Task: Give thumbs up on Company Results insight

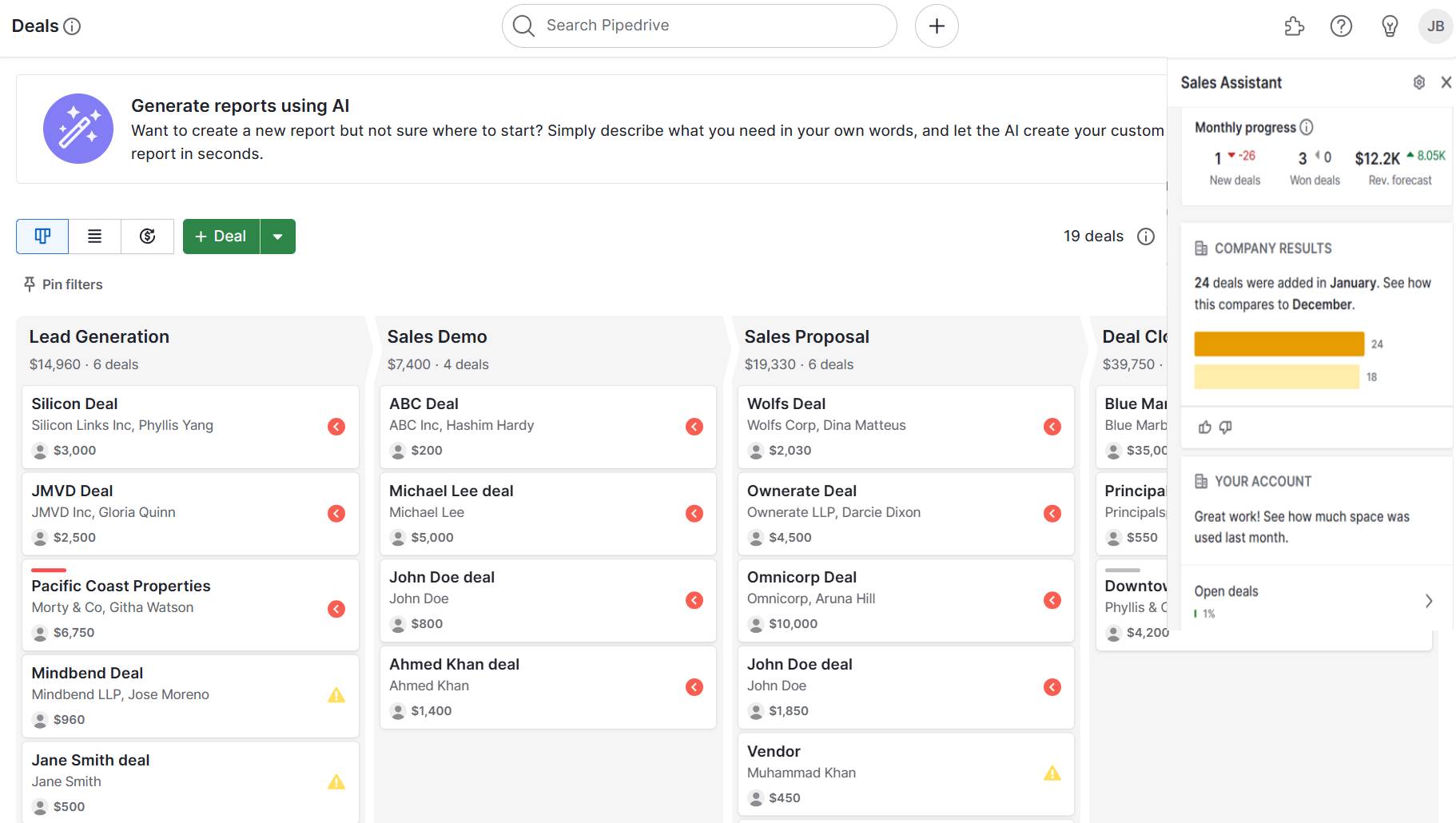Action: coord(1205,427)
